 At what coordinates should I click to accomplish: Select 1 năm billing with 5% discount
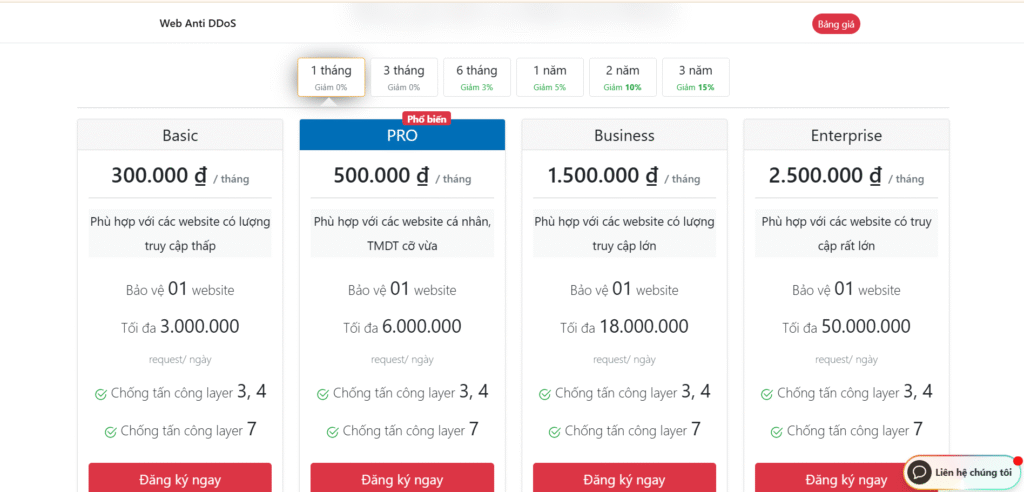point(549,77)
